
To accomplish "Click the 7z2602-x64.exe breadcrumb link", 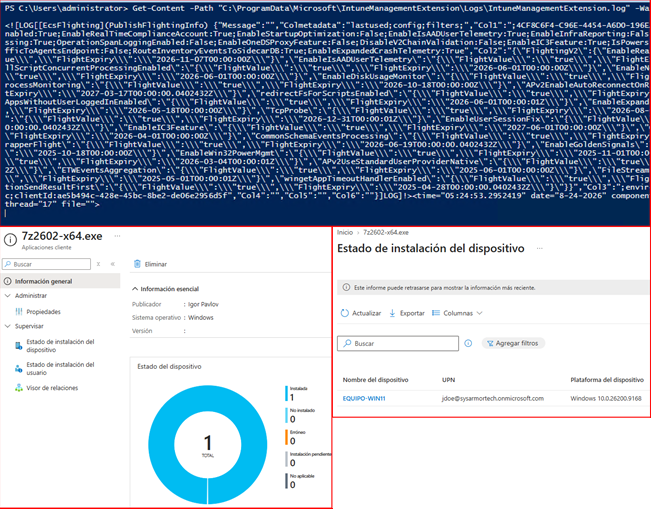I will click(386, 232).
